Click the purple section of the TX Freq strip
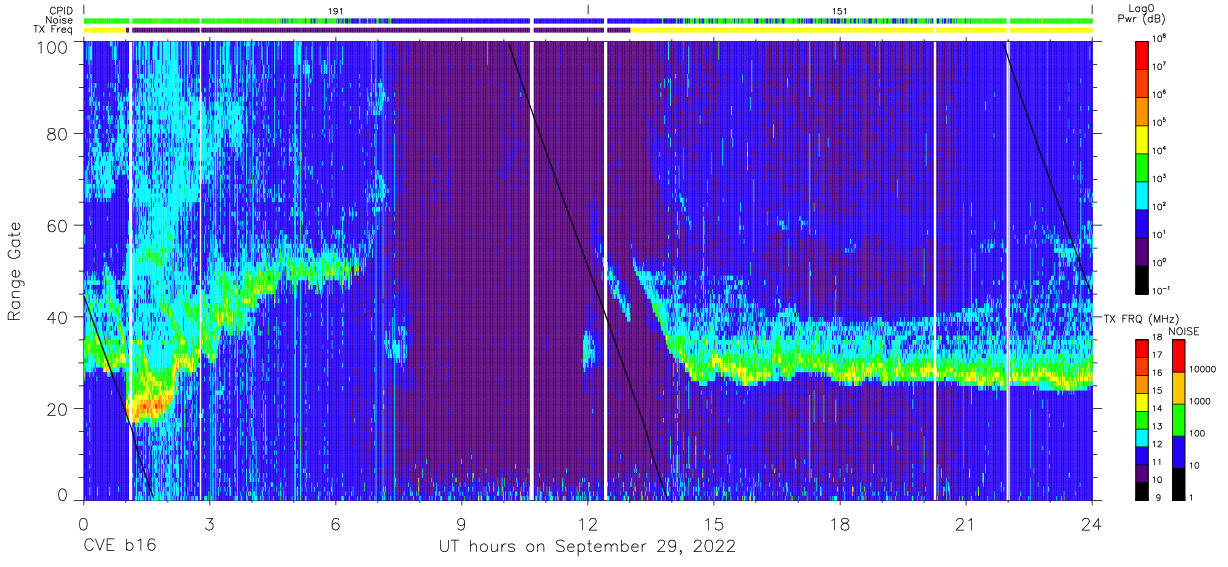The image size is (1228, 567). pyautogui.click(x=380, y=30)
